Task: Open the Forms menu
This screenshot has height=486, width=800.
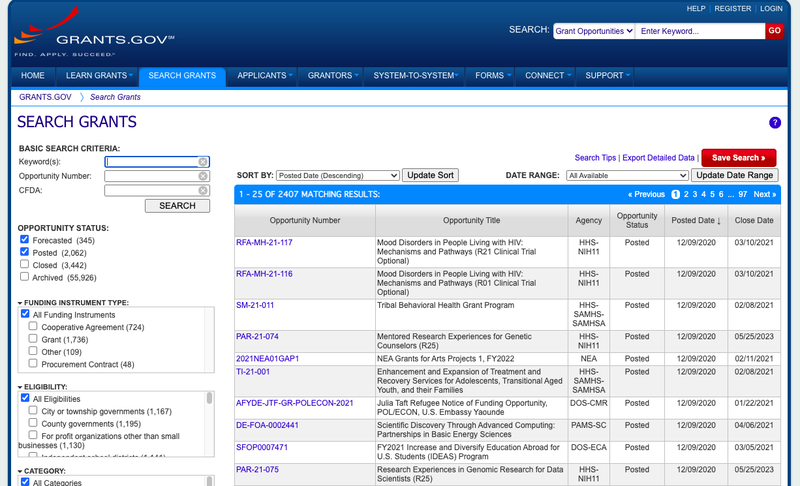Action: click(x=491, y=75)
